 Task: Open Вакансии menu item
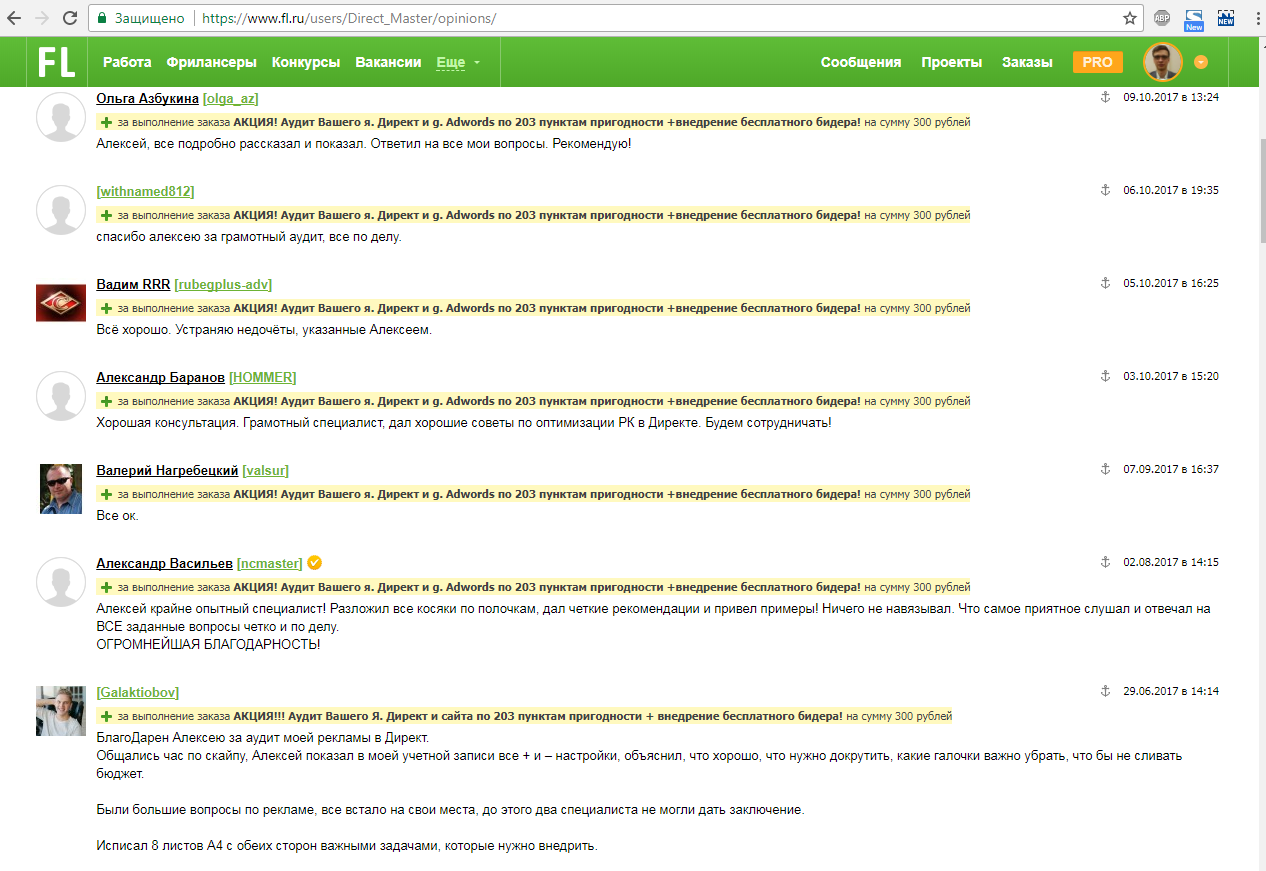[x=388, y=62]
